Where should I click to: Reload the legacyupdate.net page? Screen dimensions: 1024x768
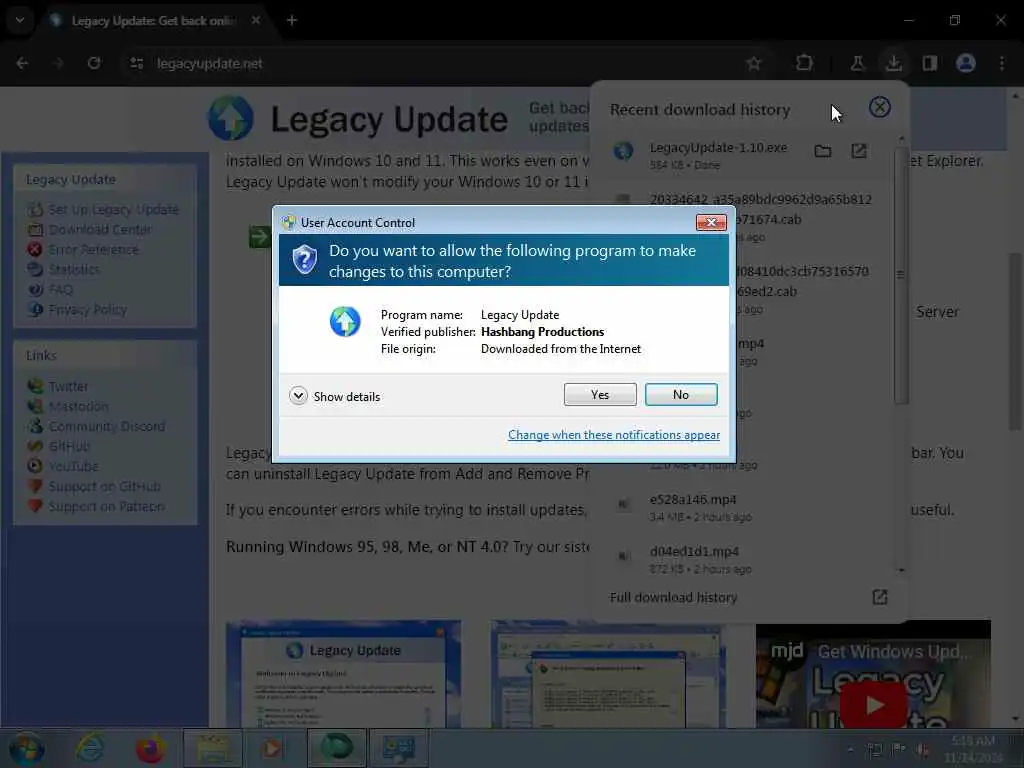(x=94, y=63)
